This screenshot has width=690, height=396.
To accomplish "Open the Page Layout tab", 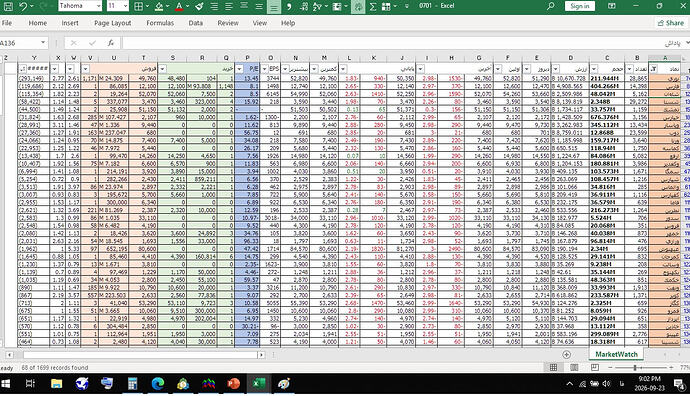I will tap(113, 23).
